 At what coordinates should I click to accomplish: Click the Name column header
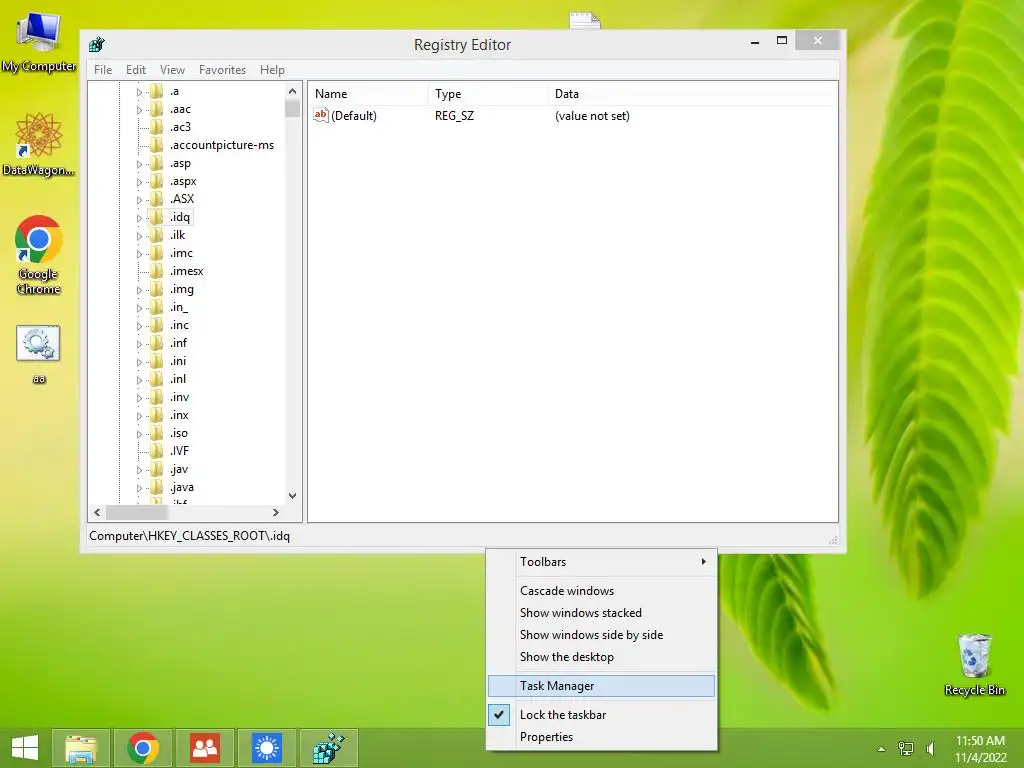(368, 93)
